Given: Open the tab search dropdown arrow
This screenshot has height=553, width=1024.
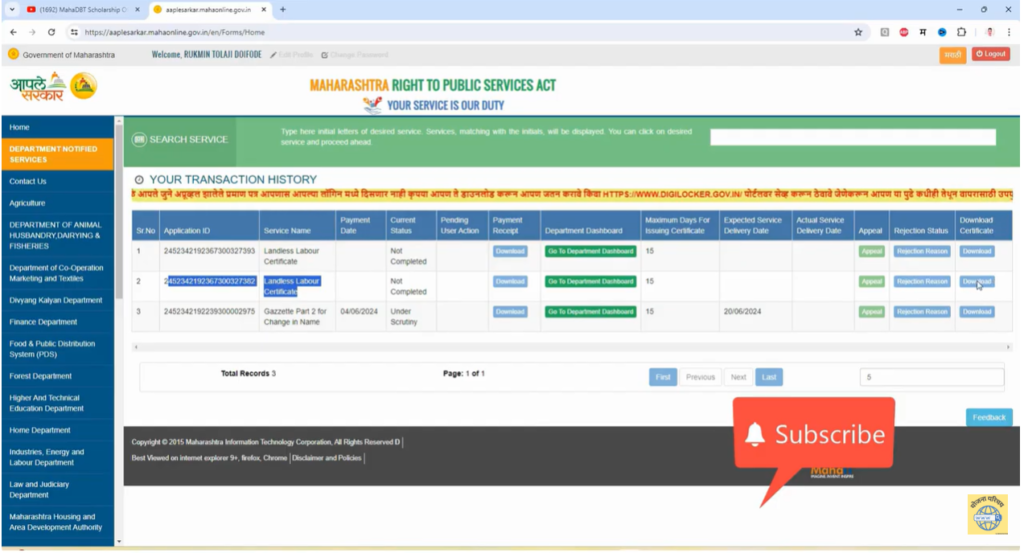Looking at the screenshot, I should click(12, 9).
